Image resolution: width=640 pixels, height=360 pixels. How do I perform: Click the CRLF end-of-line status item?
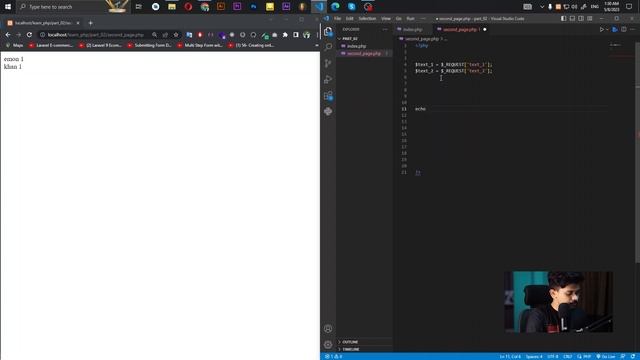(568, 357)
